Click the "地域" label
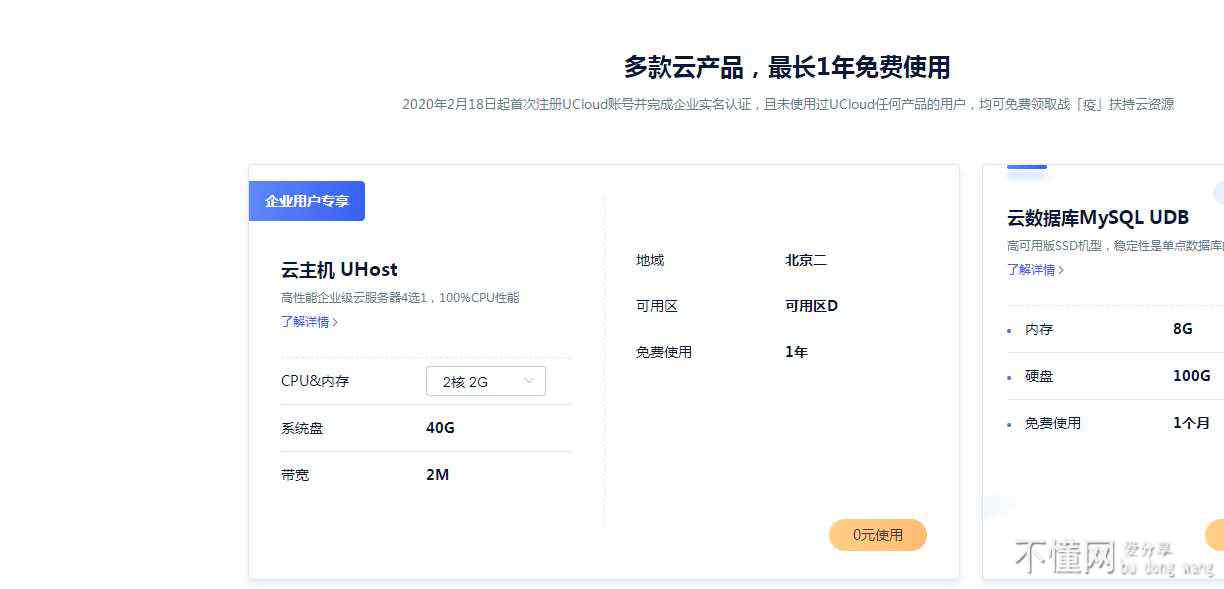 pyautogui.click(x=650, y=260)
